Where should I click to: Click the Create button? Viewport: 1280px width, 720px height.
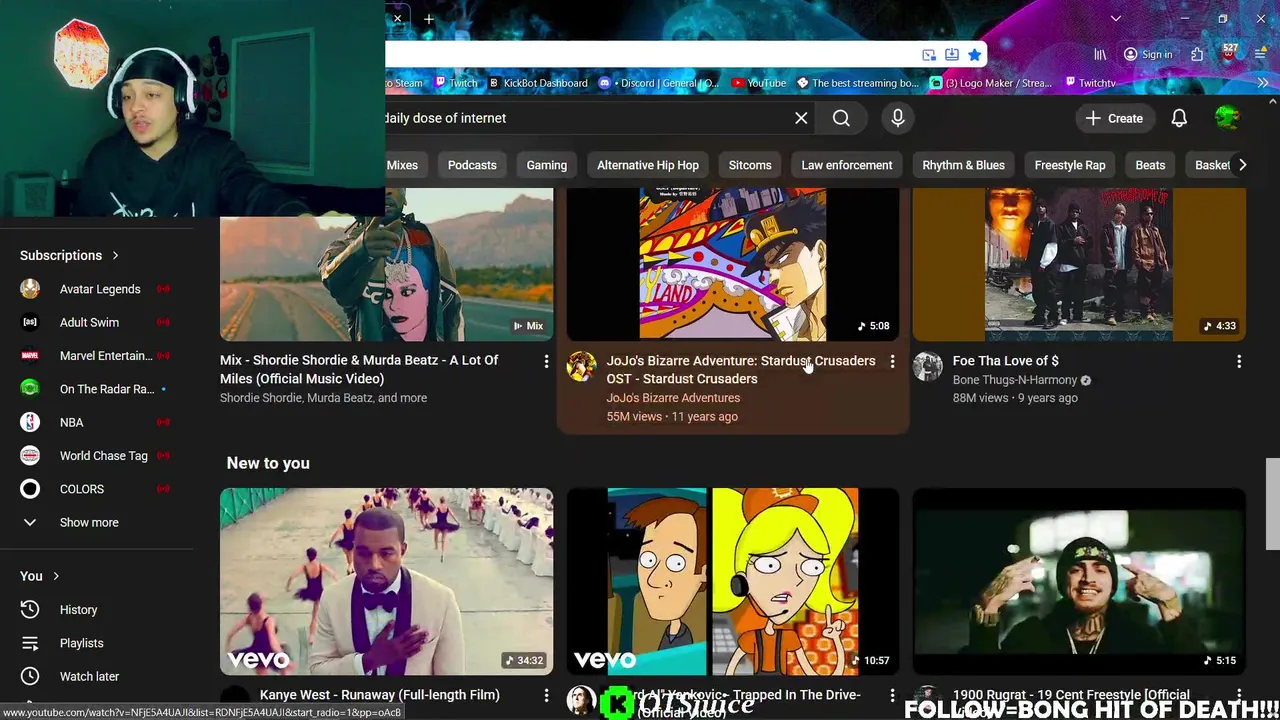[1114, 118]
